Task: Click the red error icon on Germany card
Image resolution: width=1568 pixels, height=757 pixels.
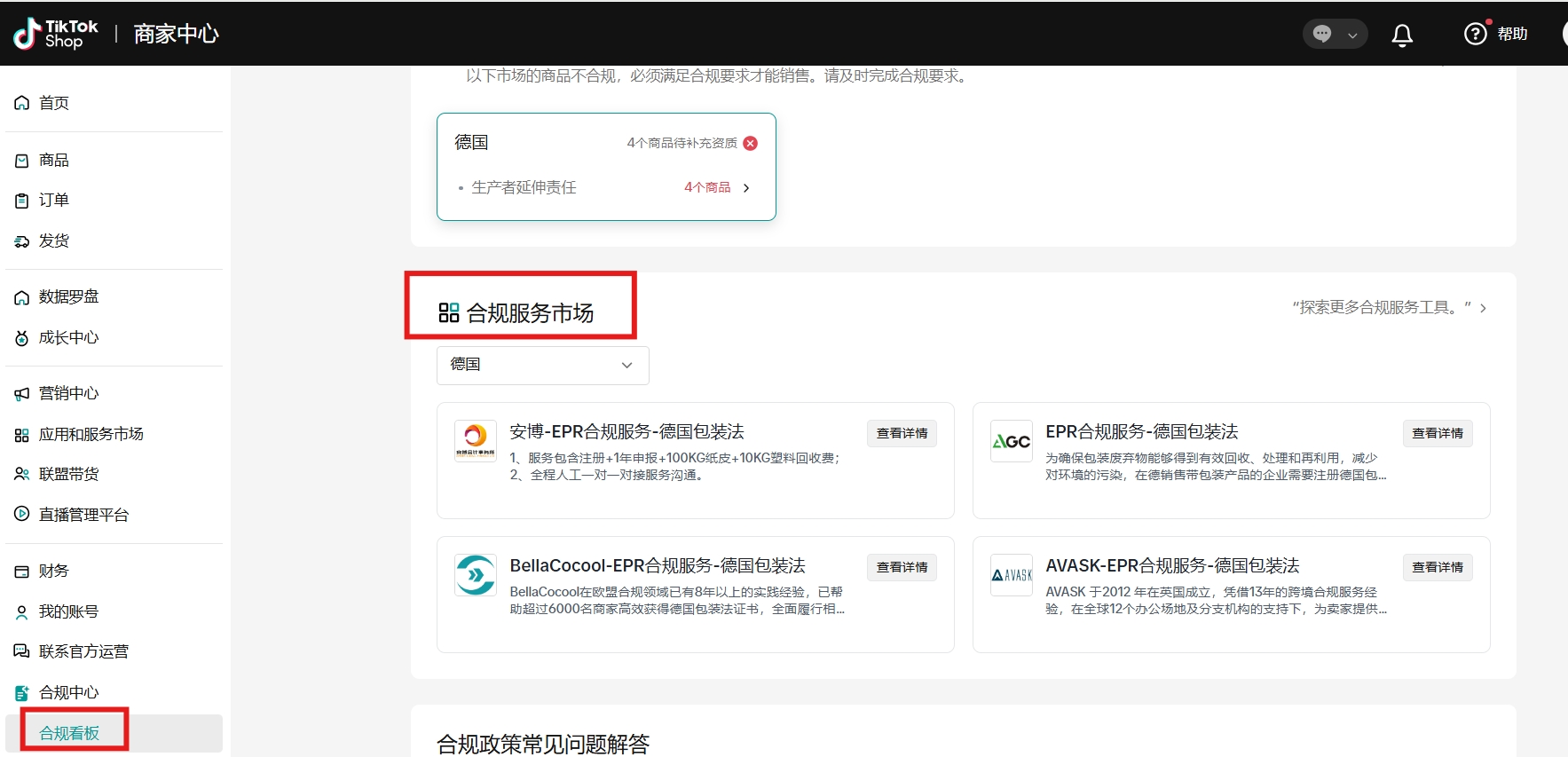Action: [751, 143]
